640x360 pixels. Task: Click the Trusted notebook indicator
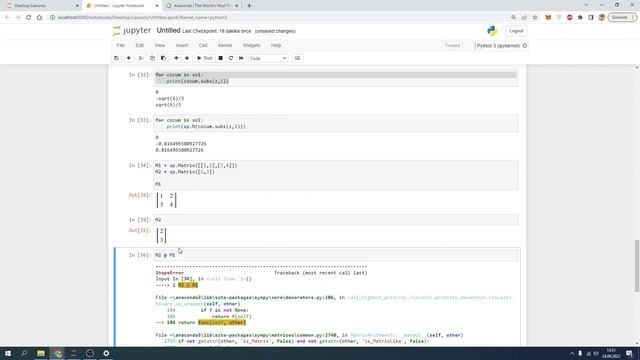452,46
